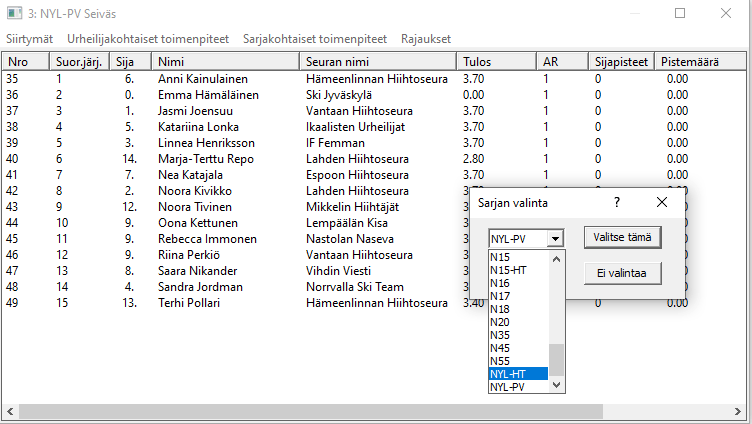Click the Ei valintaa button

(622, 273)
